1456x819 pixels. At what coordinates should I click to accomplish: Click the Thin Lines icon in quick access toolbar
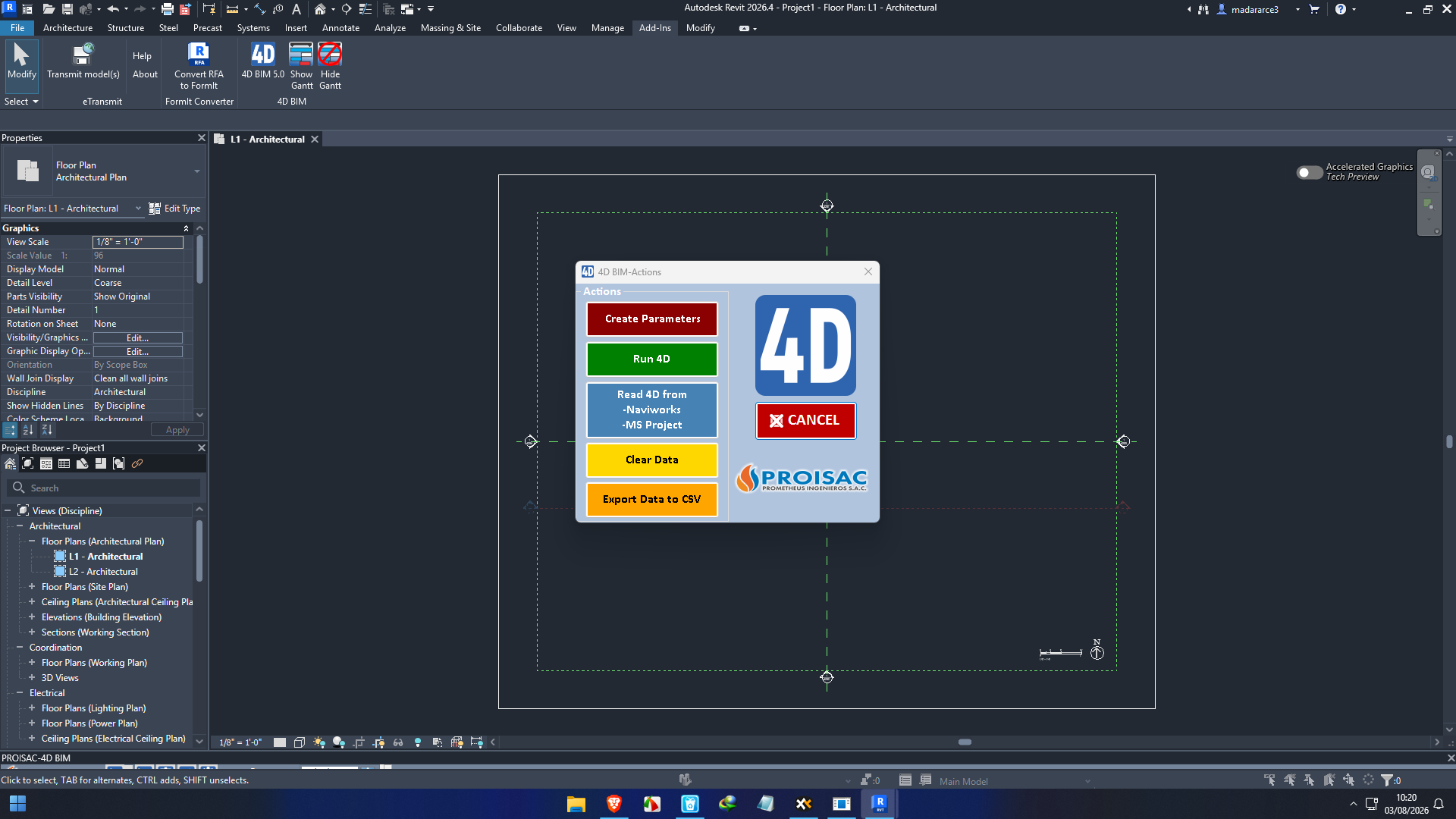pos(366,9)
